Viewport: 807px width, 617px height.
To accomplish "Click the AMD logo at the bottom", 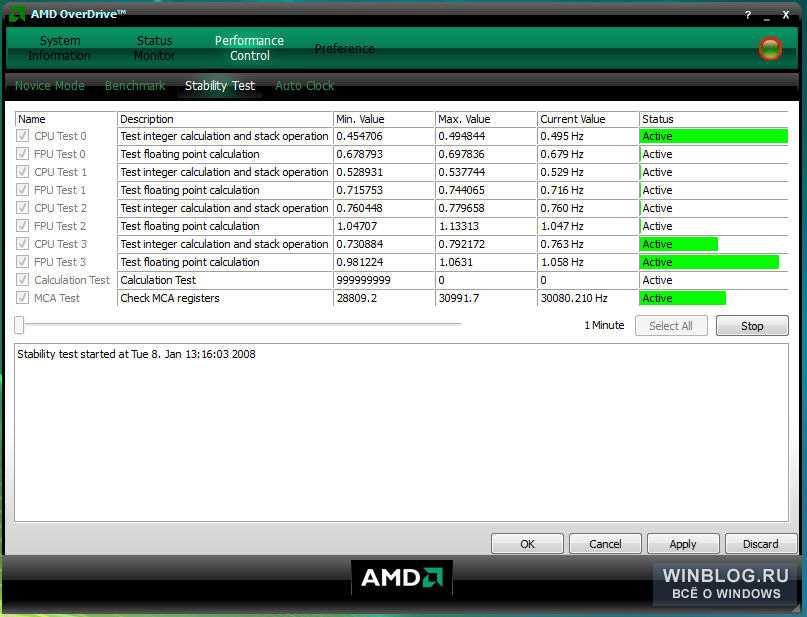I will 401,578.
